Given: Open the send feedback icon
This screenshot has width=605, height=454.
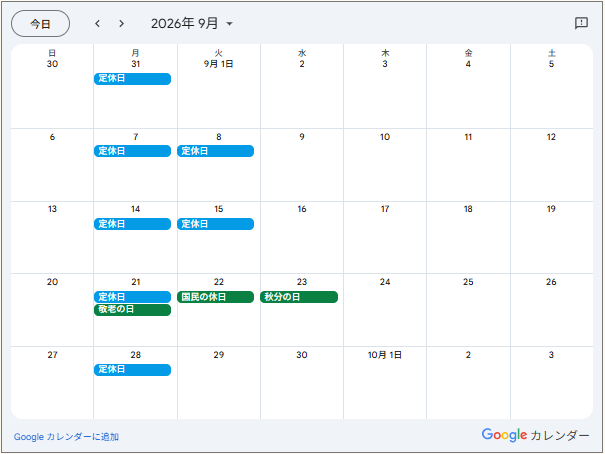Looking at the screenshot, I should (x=581, y=23).
